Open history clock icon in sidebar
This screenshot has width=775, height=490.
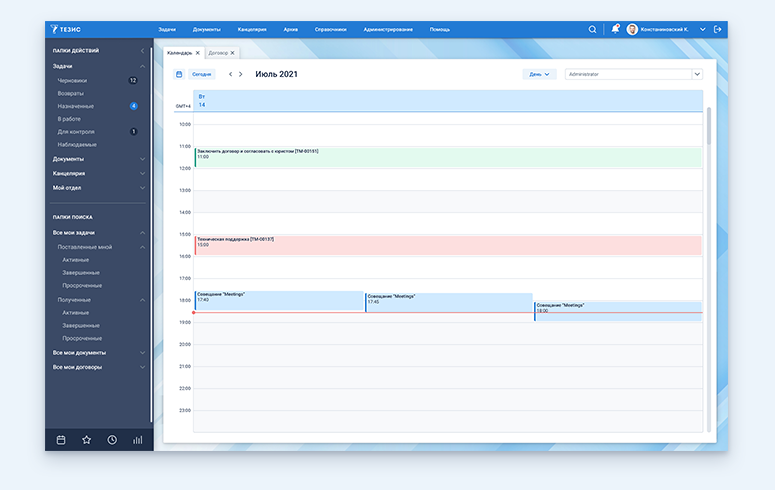point(112,439)
